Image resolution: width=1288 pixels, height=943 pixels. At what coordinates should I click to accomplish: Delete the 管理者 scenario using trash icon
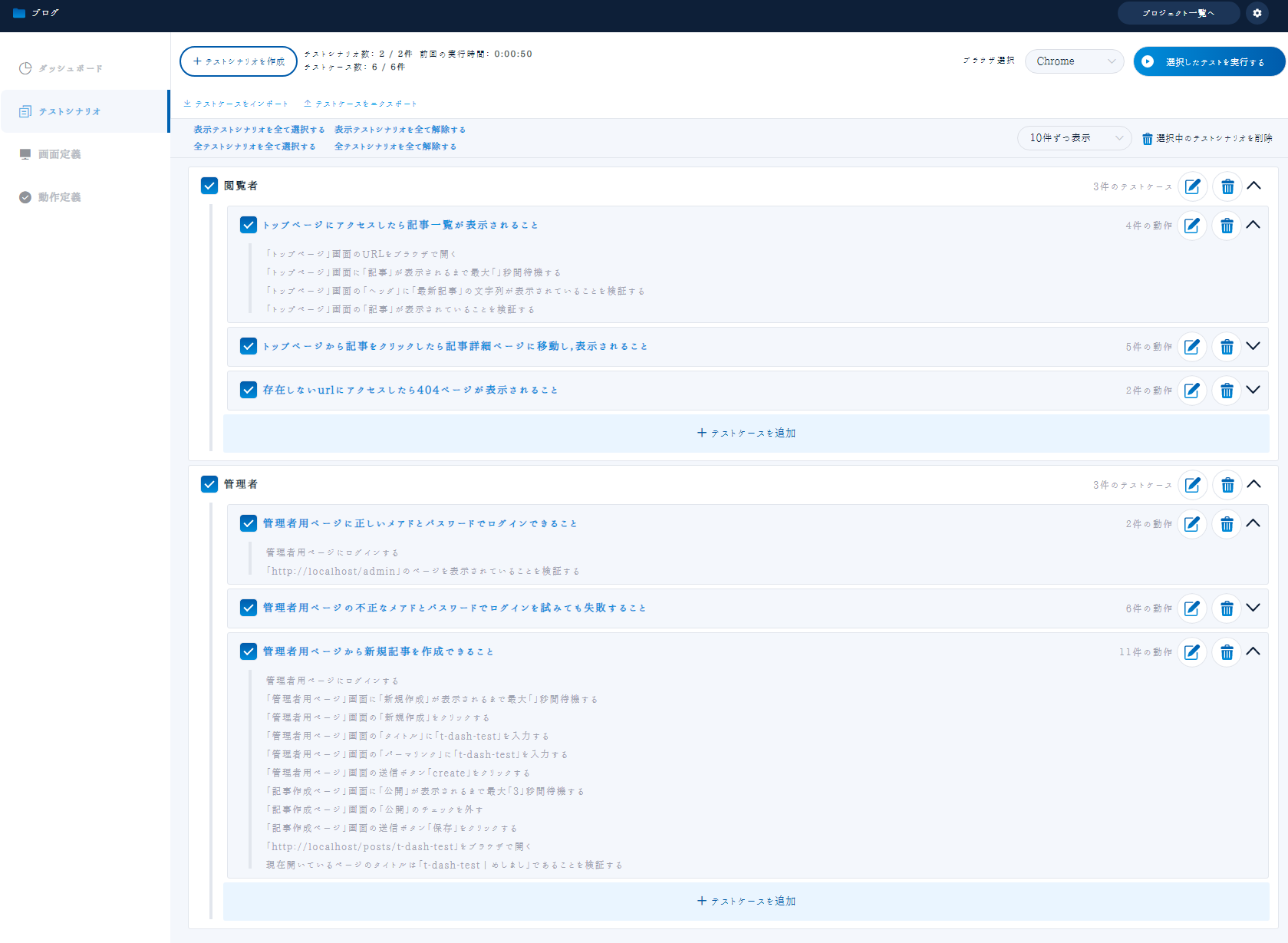(1227, 484)
